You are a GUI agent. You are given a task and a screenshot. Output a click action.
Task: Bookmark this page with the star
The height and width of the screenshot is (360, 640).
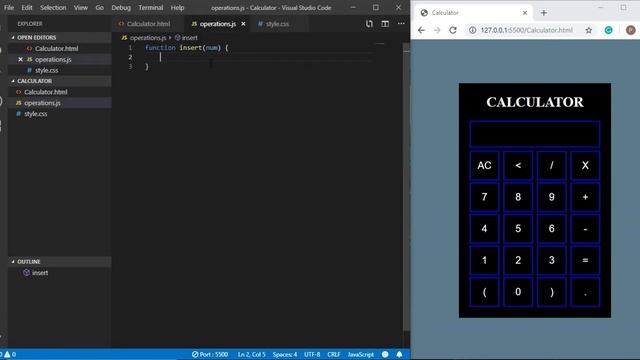click(x=589, y=30)
